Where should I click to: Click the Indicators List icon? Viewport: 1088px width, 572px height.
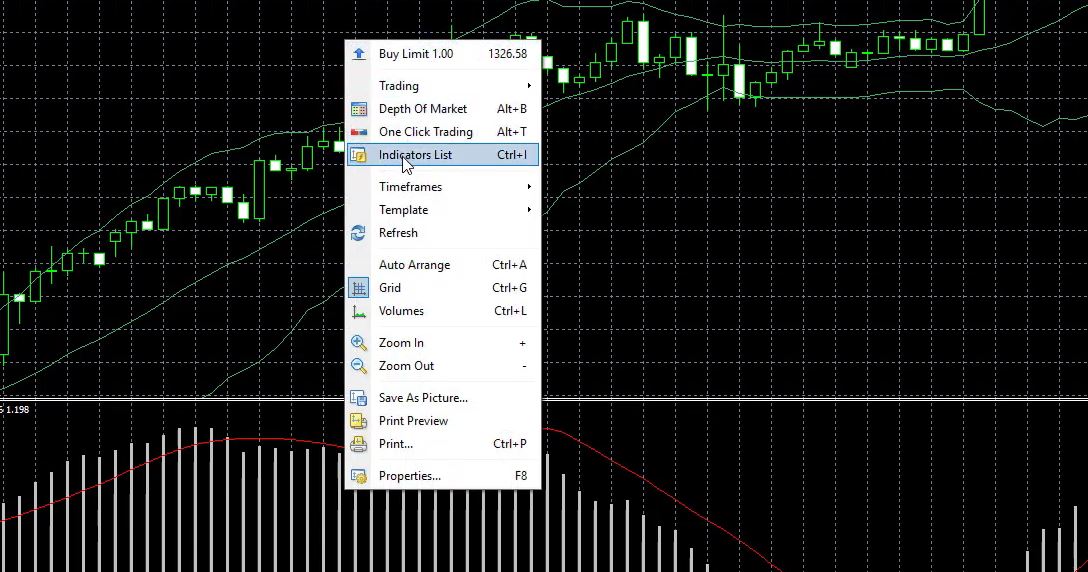(359, 155)
